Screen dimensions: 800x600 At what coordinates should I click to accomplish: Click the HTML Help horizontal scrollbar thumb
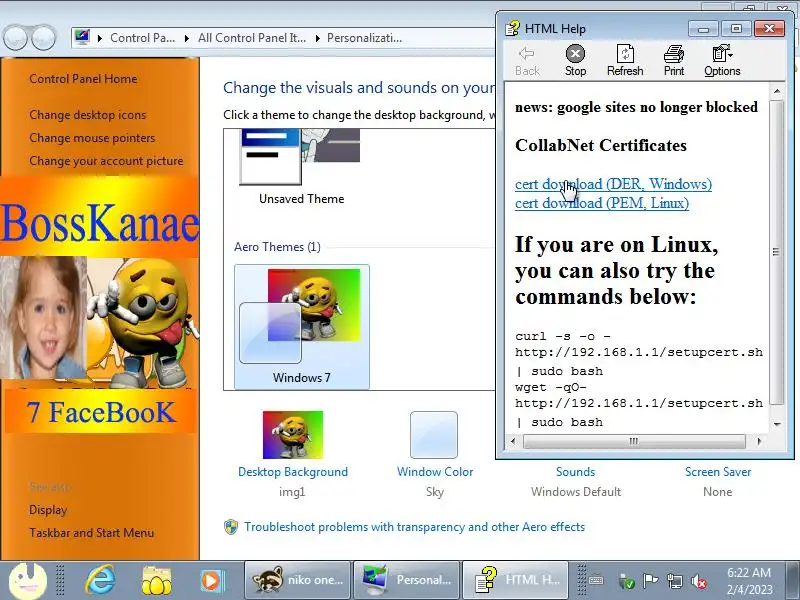click(634, 441)
